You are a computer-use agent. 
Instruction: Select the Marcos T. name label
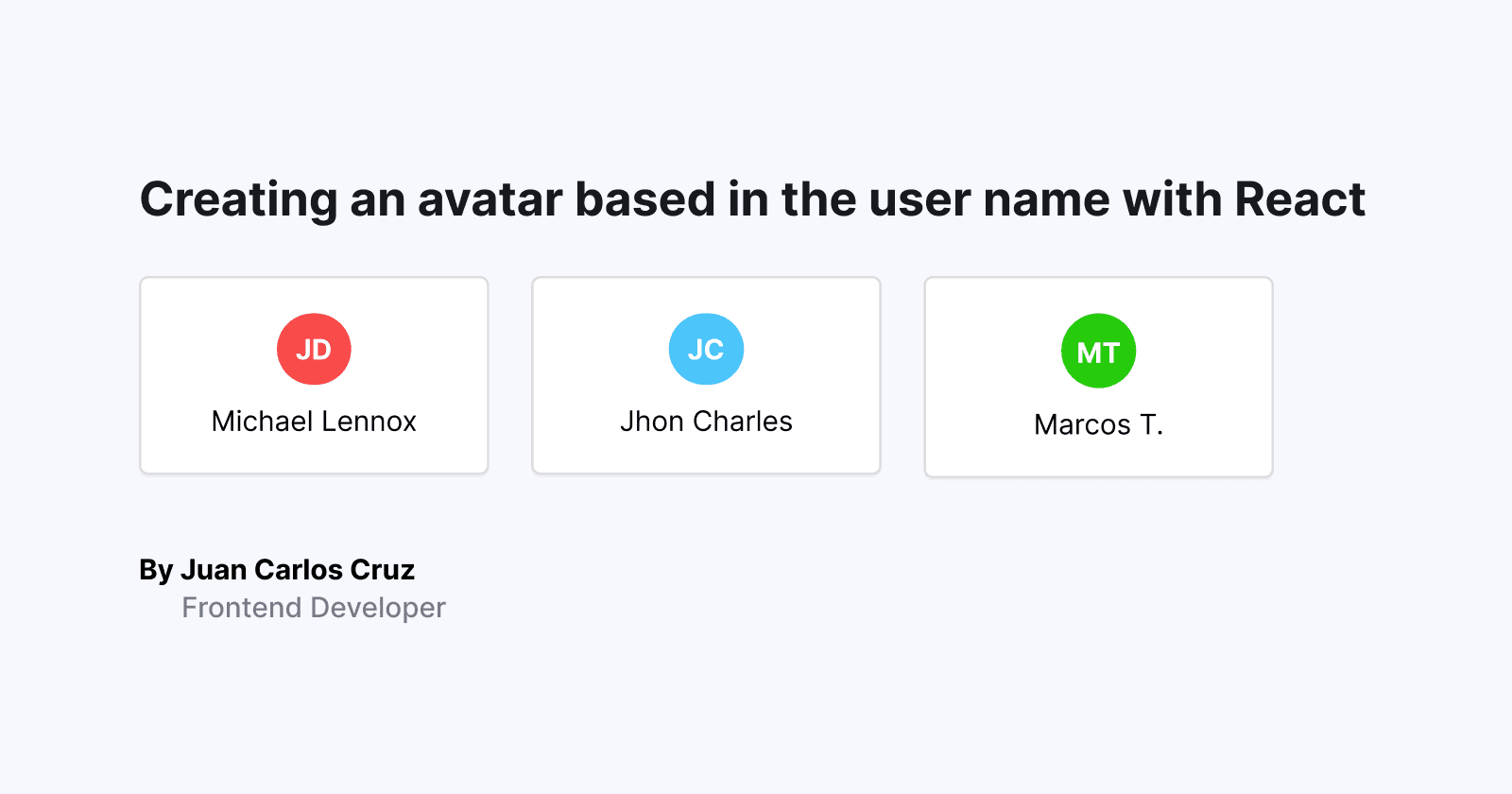[x=1098, y=425]
